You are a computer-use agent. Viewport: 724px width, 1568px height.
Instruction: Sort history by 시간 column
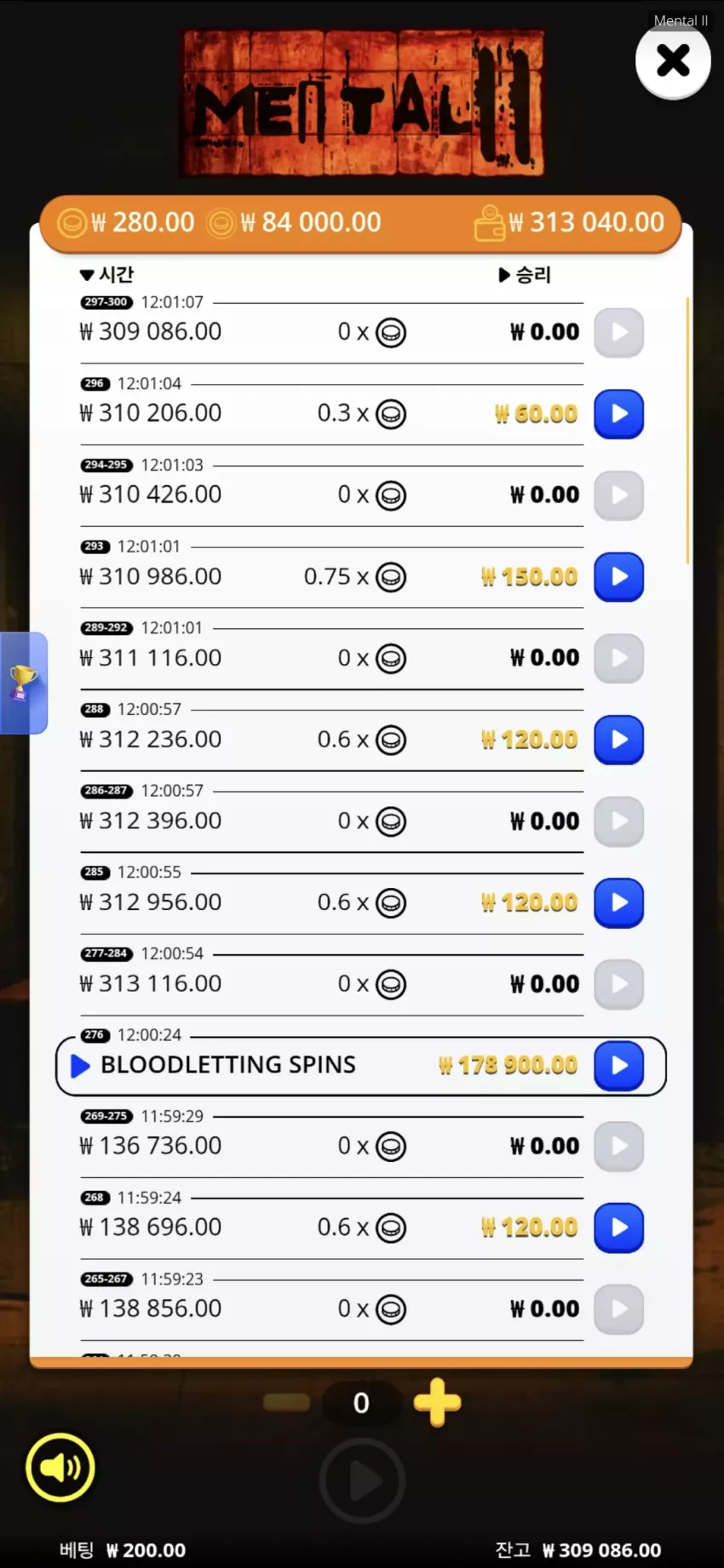click(x=106, y=274)
